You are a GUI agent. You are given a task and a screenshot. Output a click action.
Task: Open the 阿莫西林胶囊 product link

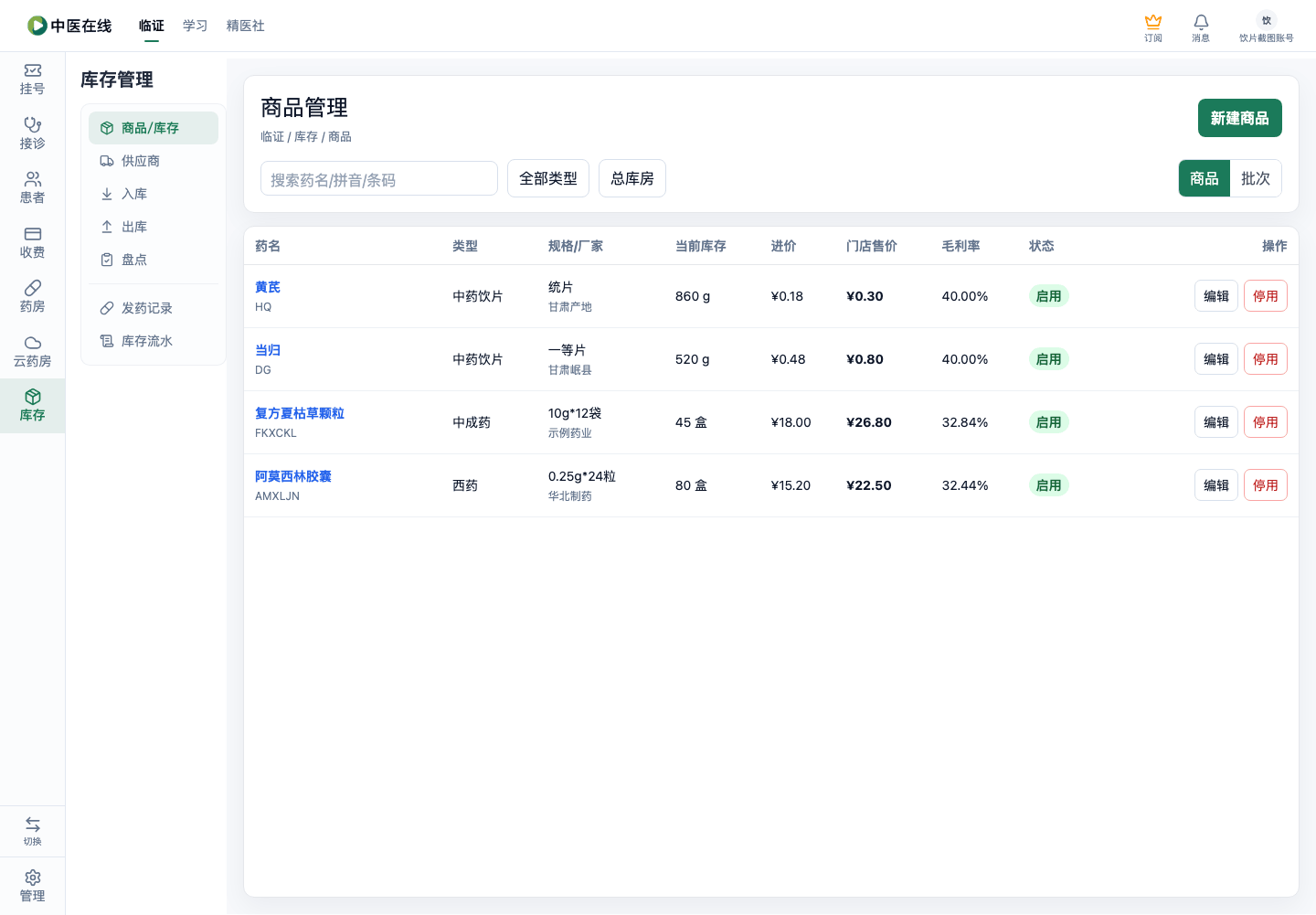tap(293, 476)
